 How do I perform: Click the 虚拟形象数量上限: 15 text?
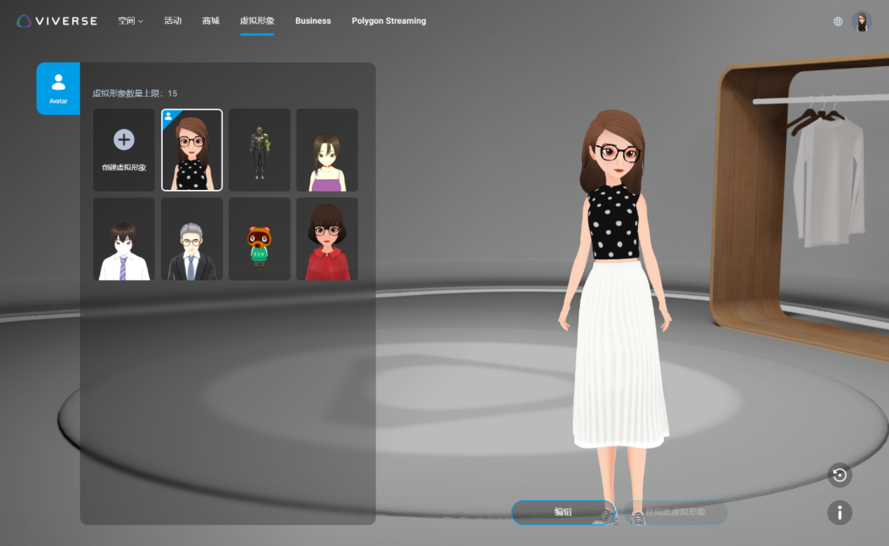click(135, 94)
